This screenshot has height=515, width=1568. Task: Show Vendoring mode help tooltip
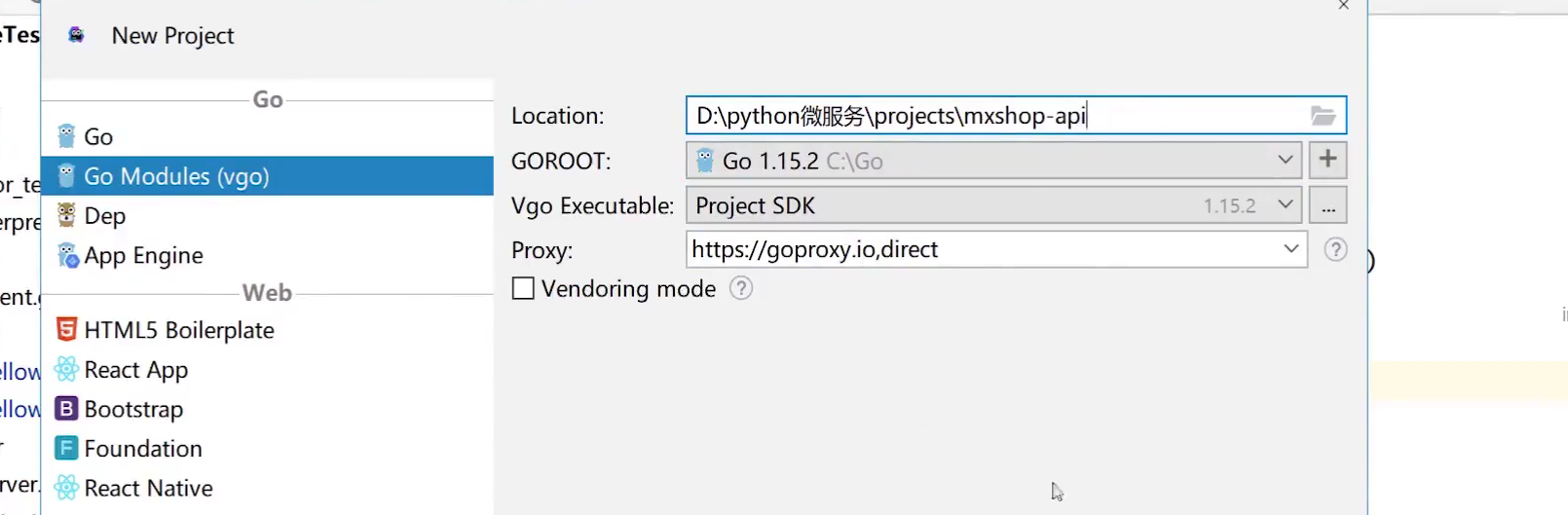tap(741, 288)
